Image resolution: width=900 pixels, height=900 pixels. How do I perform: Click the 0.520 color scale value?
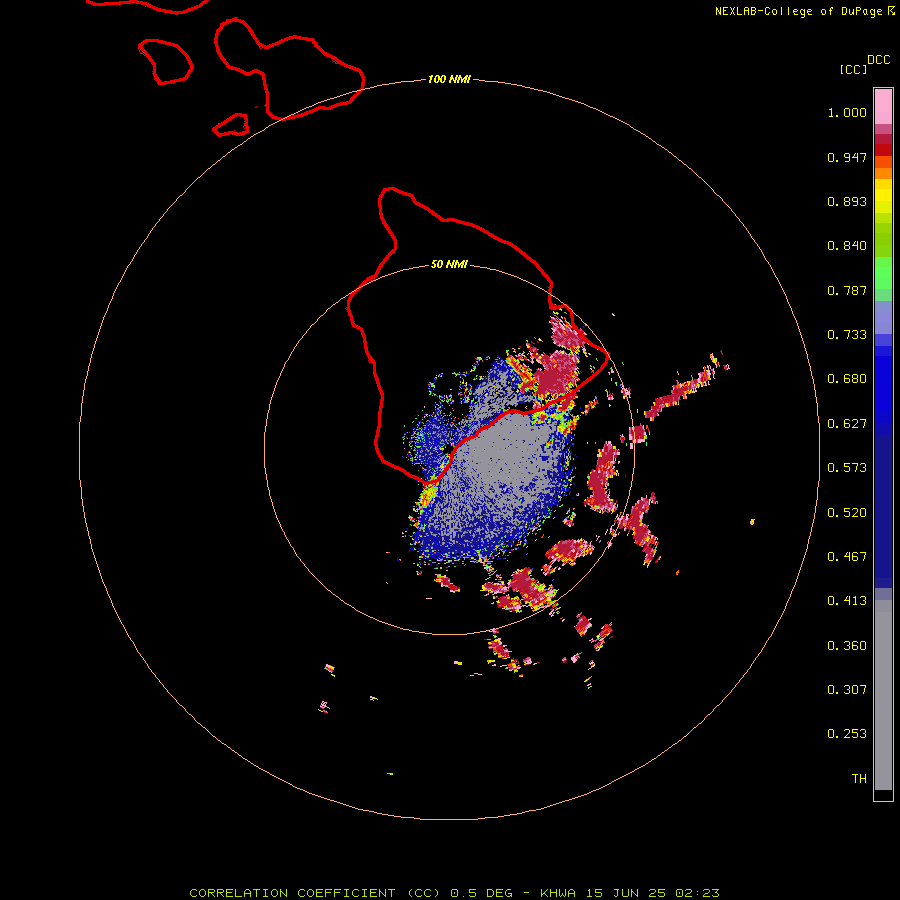847,513
